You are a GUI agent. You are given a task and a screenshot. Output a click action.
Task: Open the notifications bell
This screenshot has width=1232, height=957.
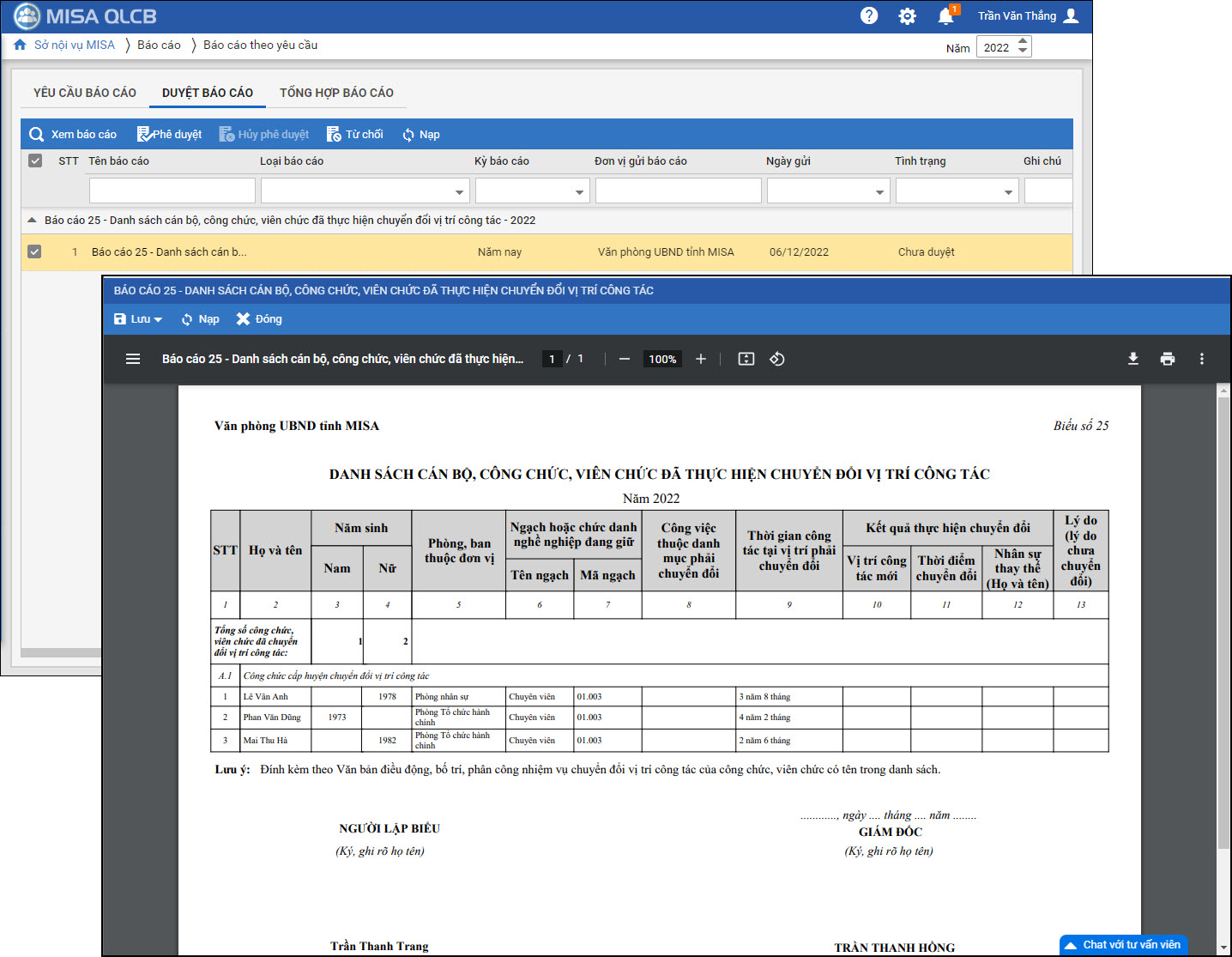tap(945, 15)
